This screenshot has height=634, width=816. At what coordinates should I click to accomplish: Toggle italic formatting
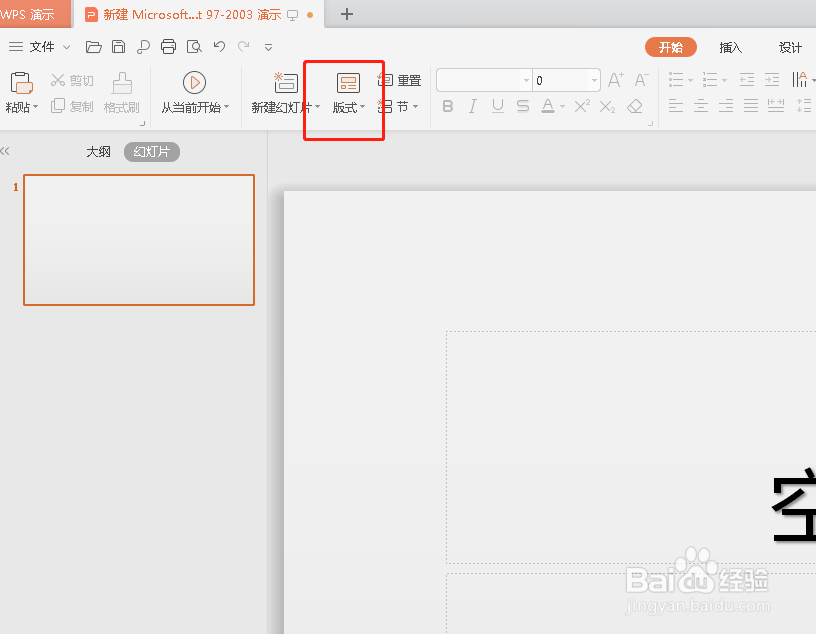(x=473, y=107)
